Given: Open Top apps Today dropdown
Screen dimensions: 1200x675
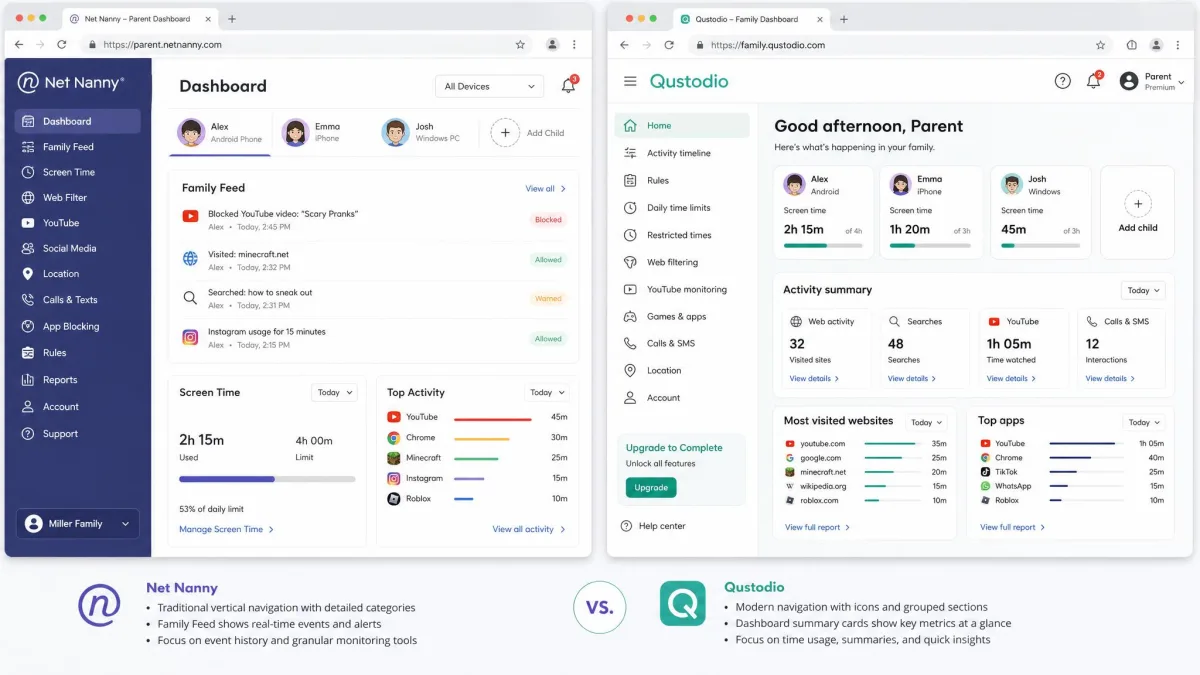Looking at the screenshot, I should [x=1144, y=423].
